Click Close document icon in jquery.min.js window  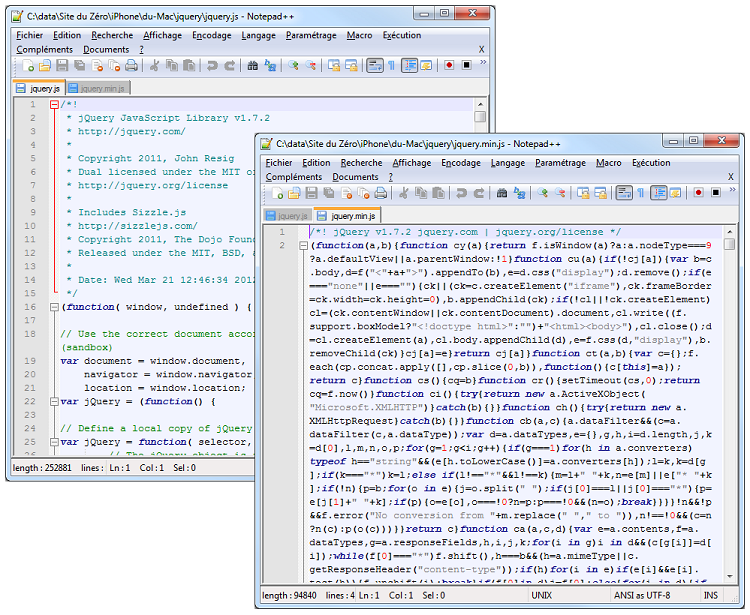[x=346, y=193]
